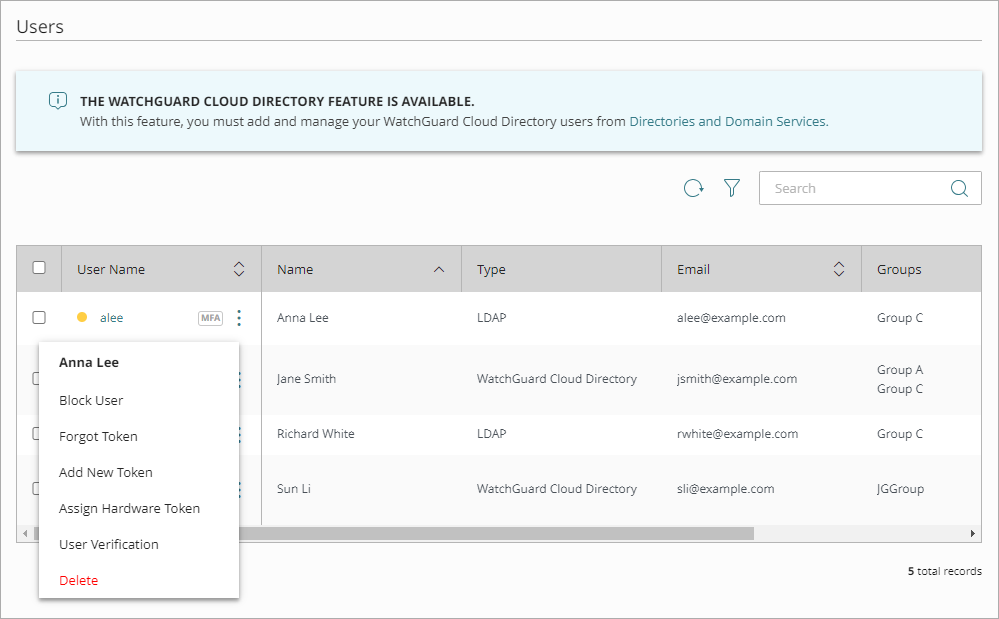Open the Directories and Domain Services link
This screenshot has width=999, height=619.
(x=727, y=121)
